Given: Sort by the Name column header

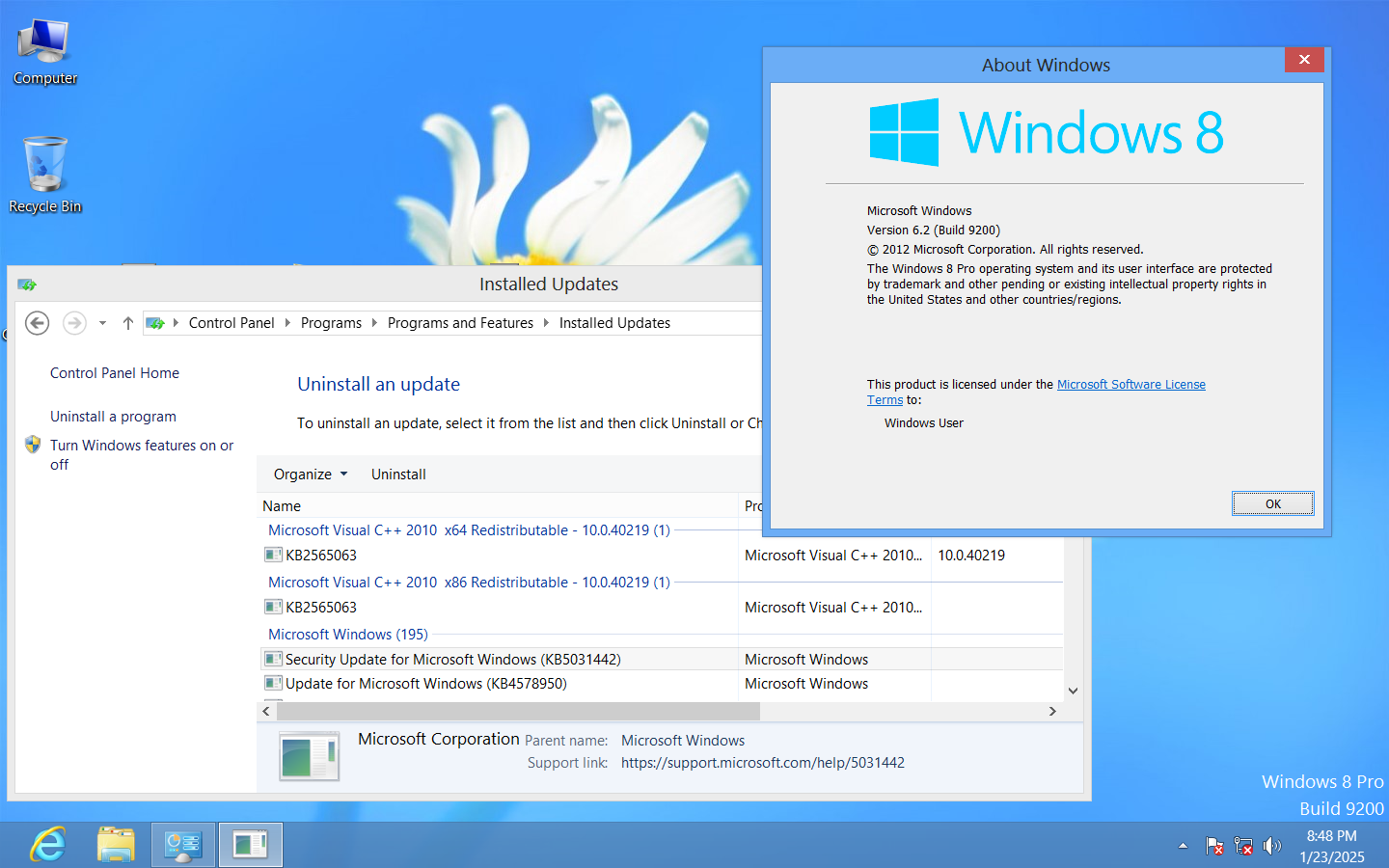Looking at the screenshot, I should point(498,505).
